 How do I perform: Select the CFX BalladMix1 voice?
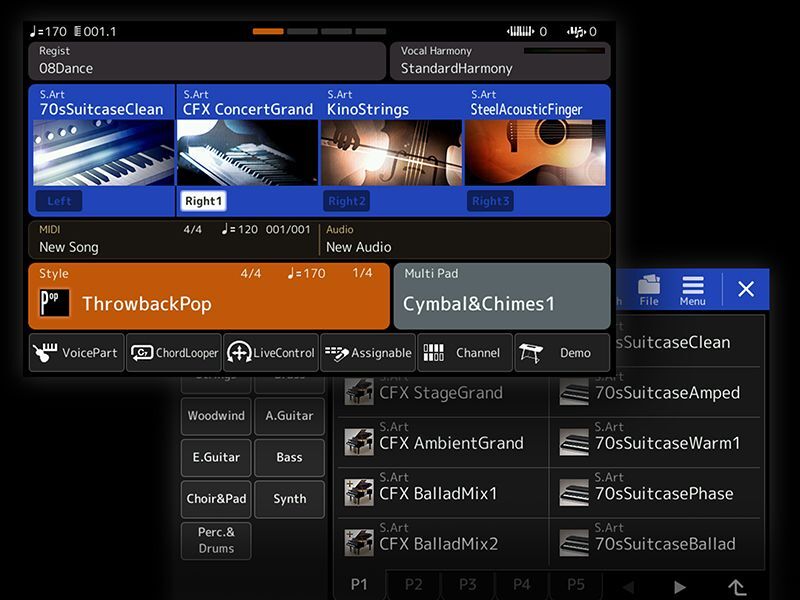point(443,492)
